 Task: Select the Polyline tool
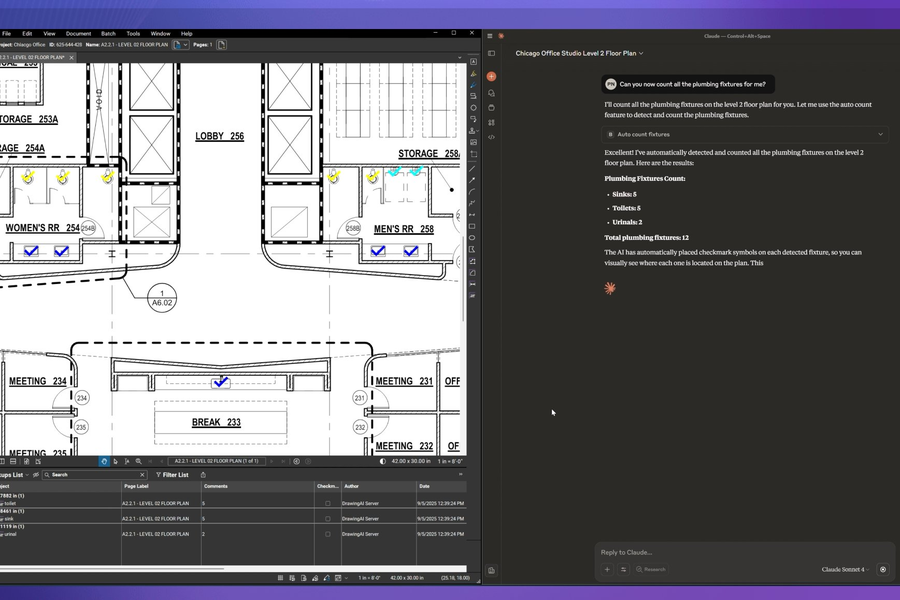(x=472, y=204)
